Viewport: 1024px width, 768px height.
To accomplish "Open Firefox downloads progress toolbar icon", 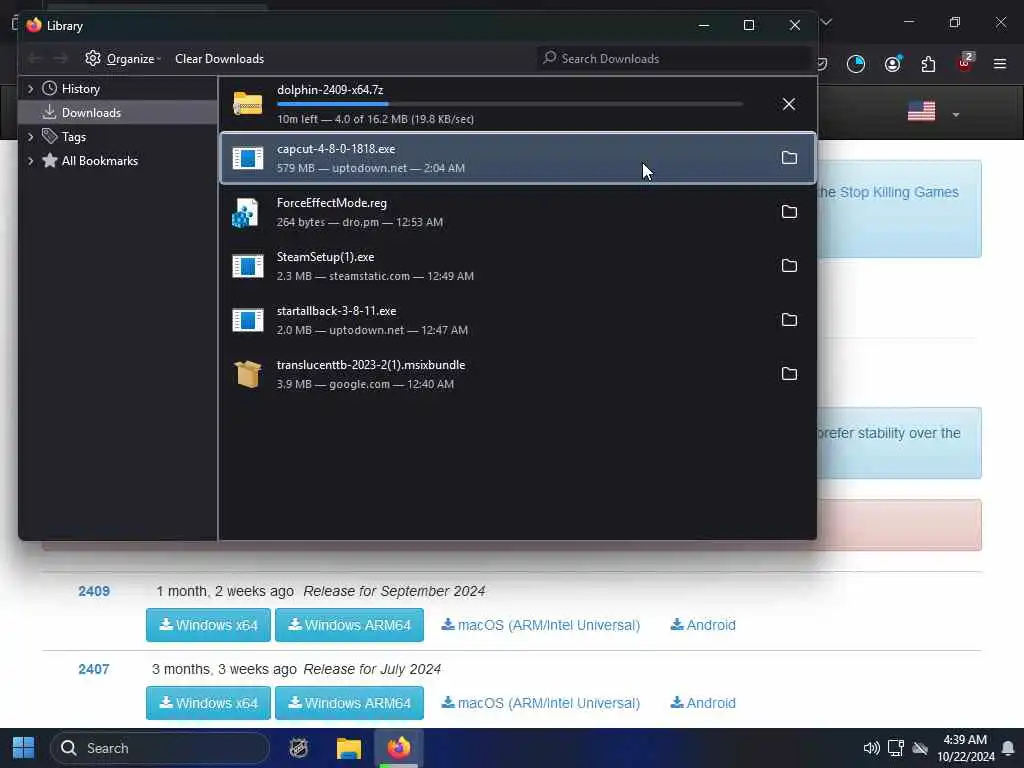I will point(856,64).
